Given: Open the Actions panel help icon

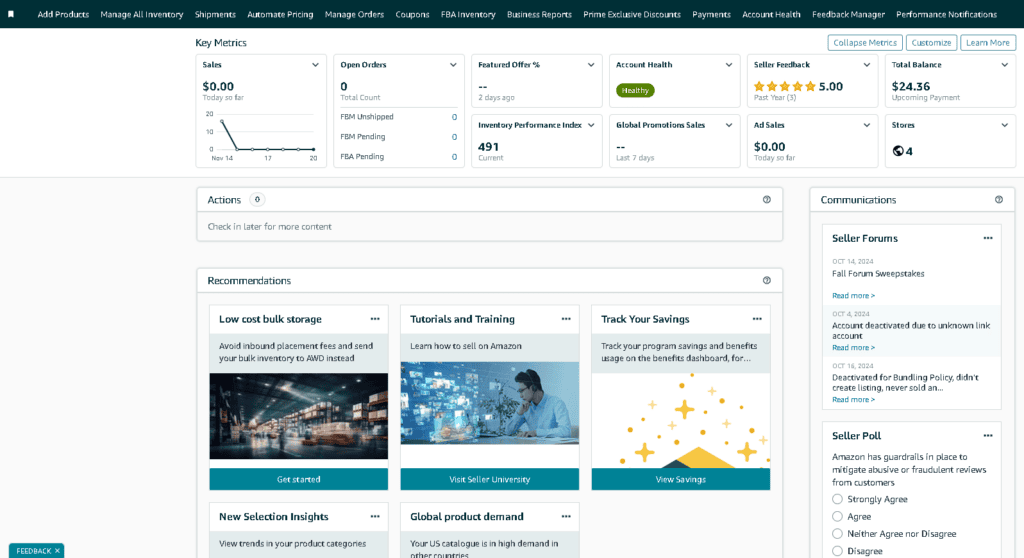Looking at the screenshot, I should point(767,200).
